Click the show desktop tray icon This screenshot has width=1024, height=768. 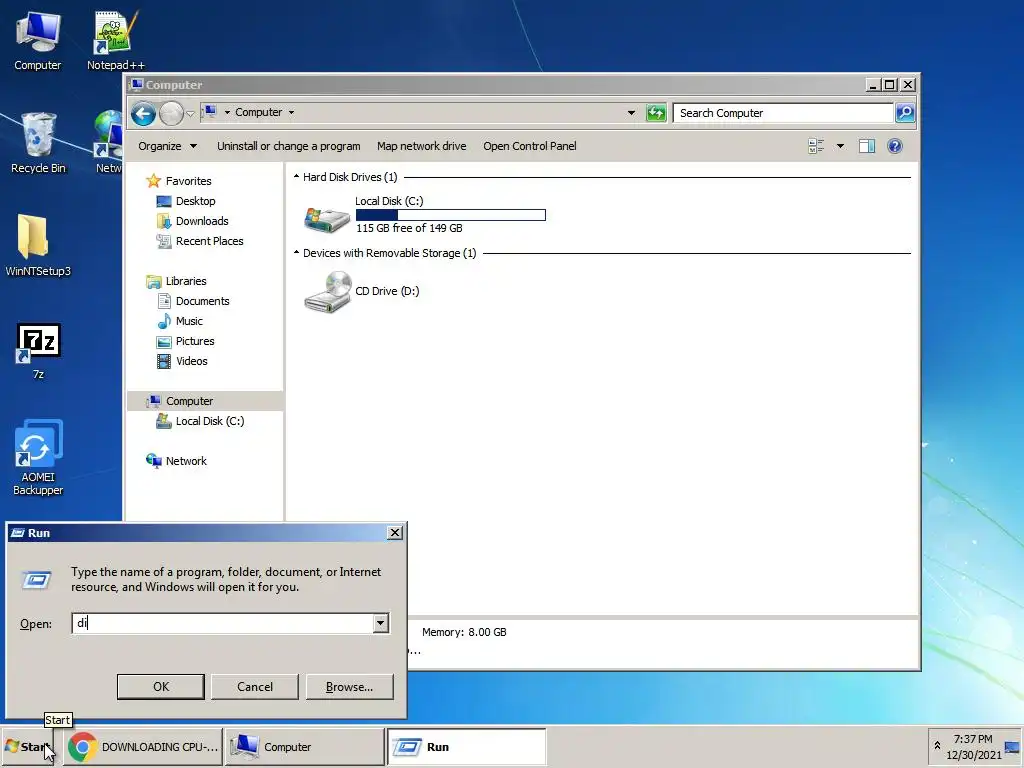coord(1012,746)
